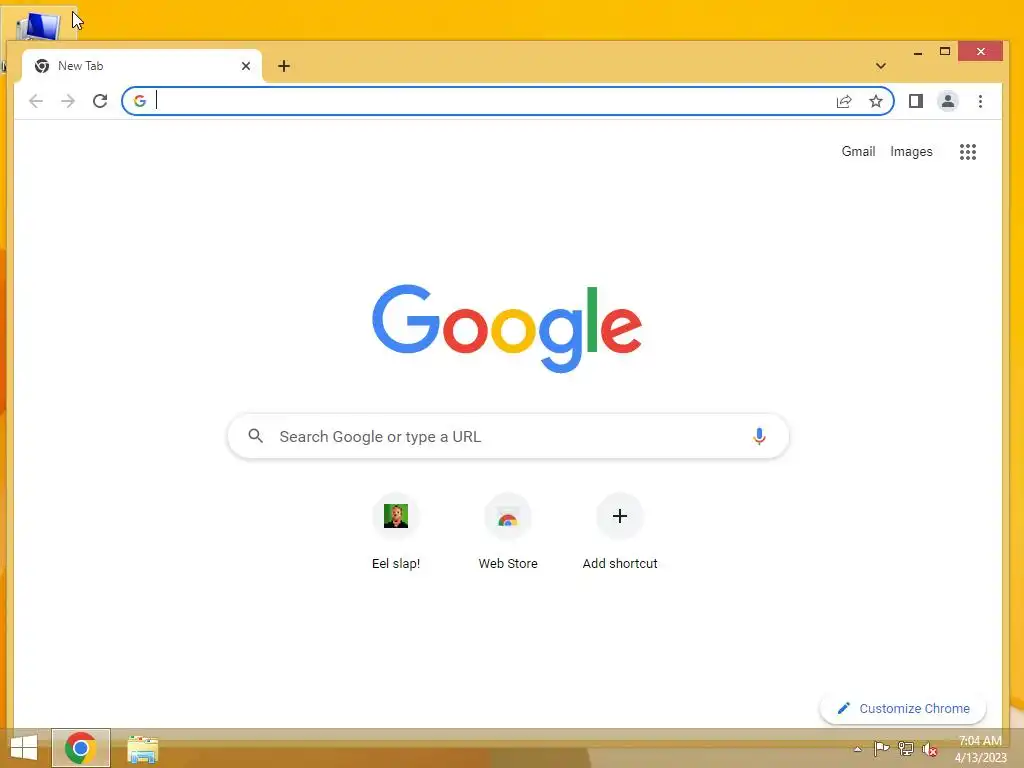Open a new tab with plus button

click(x=283, y=66)
